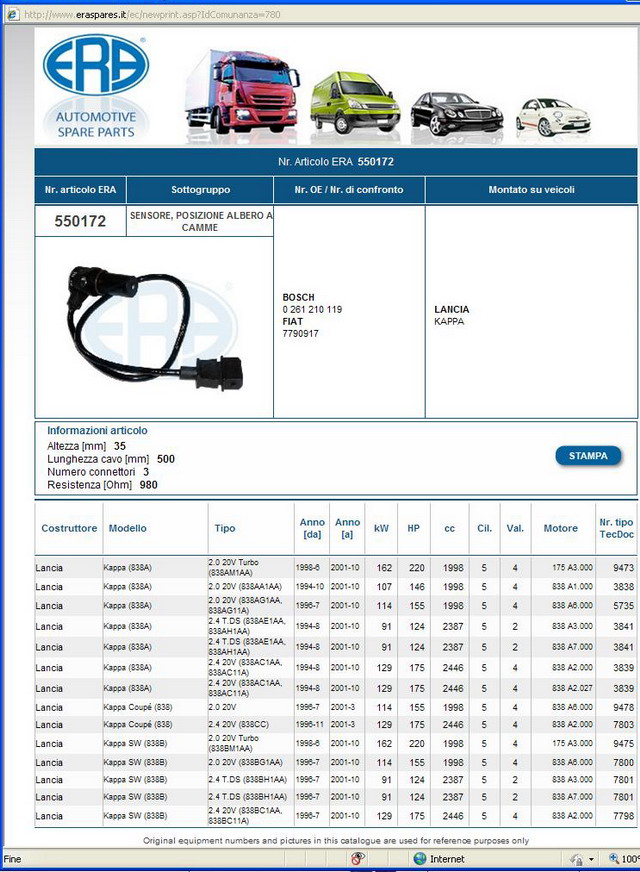This screenshot has height=872, width=640.
Task: Click the year '1994-10' cell
Action: 310,586
